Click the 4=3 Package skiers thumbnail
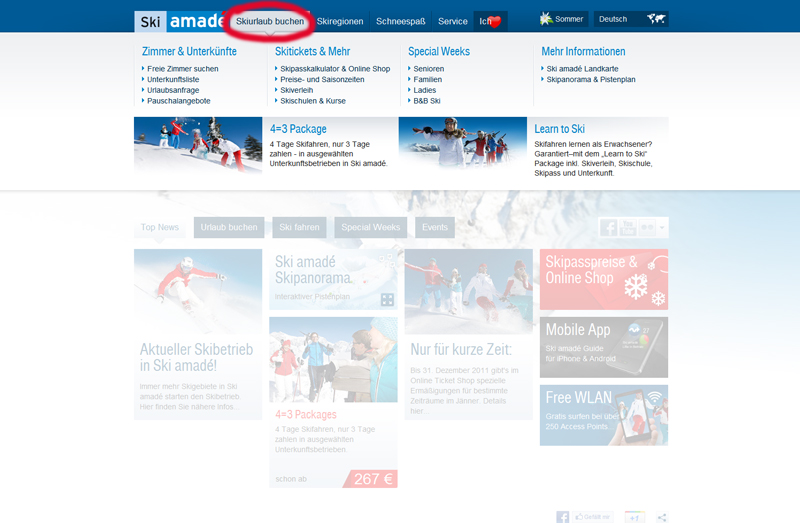 [x=198, y=145]
